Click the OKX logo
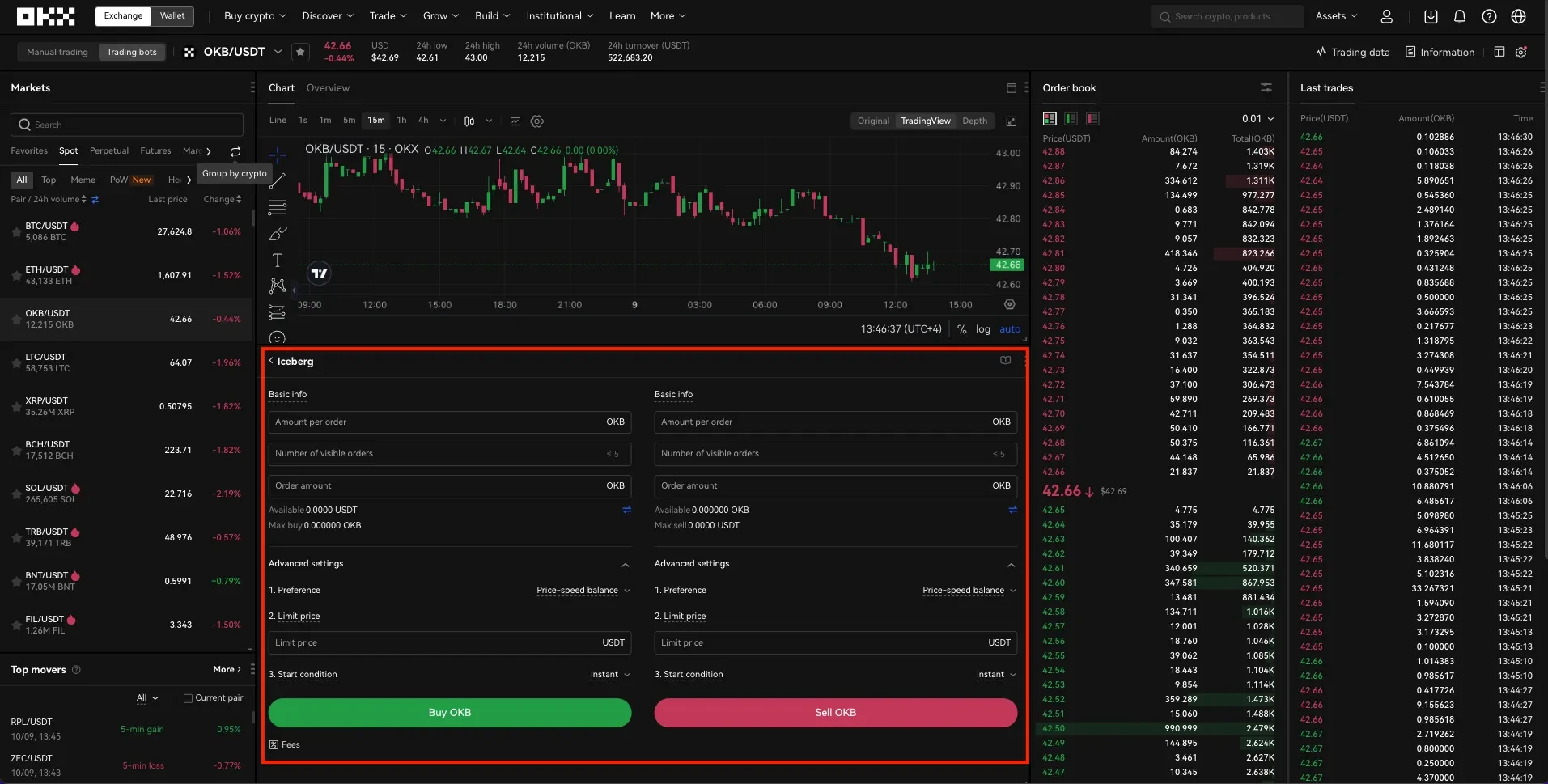This screenshot has height=784, width=1548. 45,16
